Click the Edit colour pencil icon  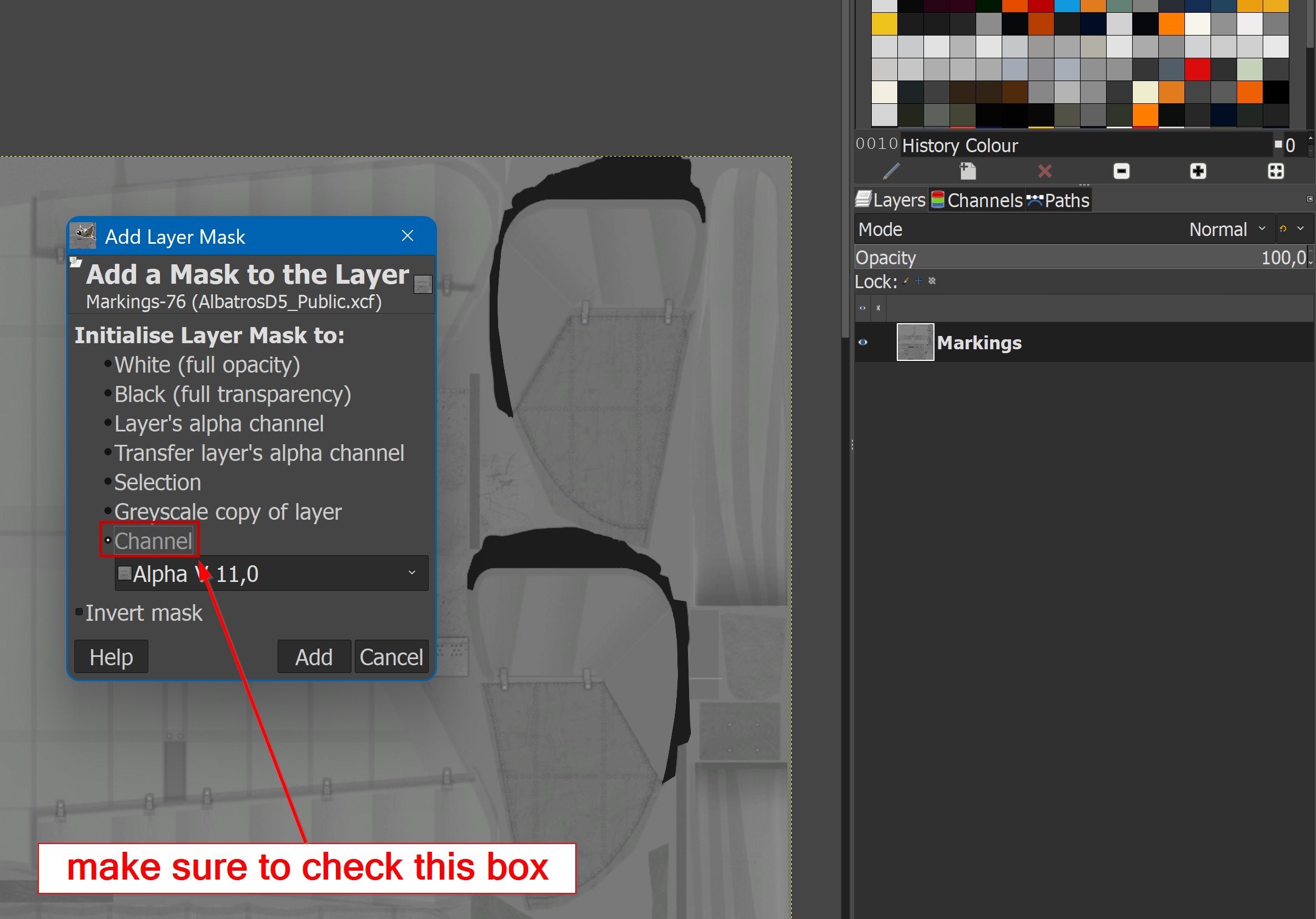891,171
